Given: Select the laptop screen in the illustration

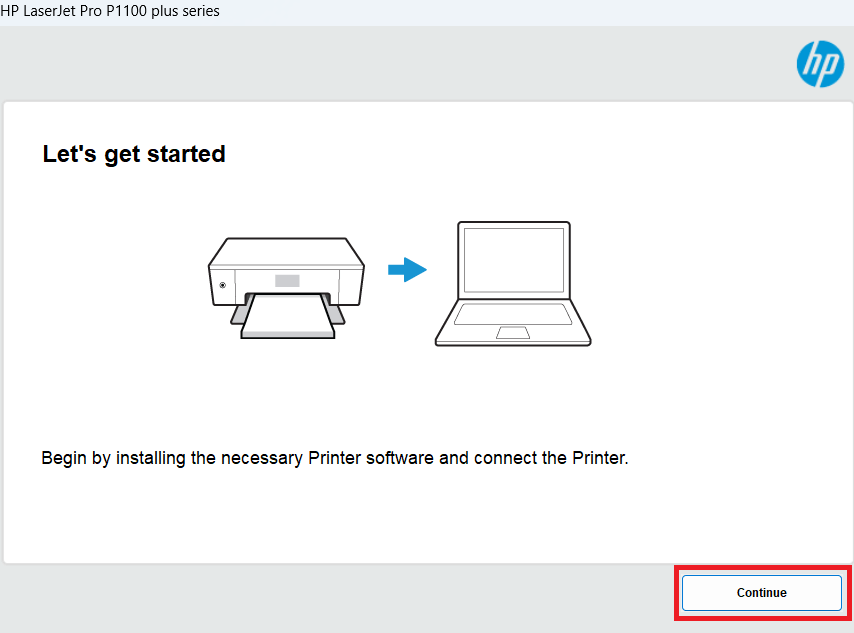Looking at the screenshot, I should coord(512,258).
